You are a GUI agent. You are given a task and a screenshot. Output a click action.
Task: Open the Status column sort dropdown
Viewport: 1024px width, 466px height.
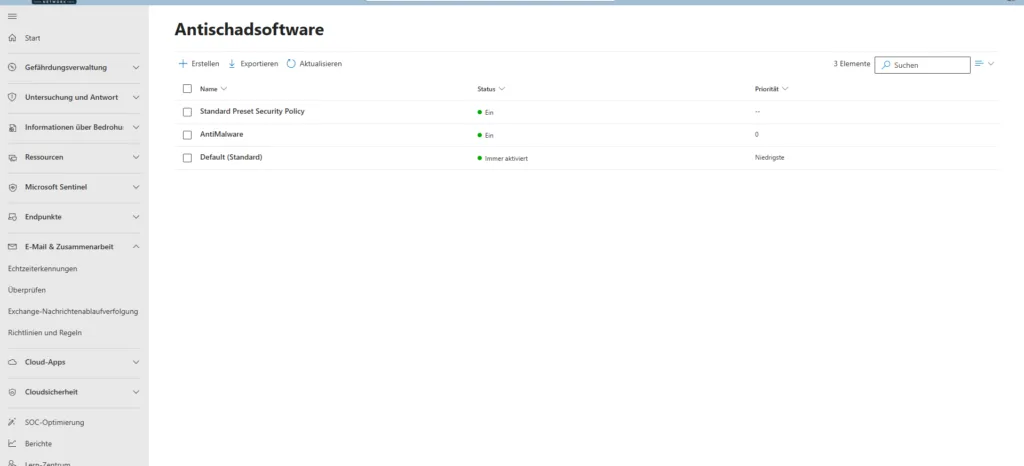click(501, 89)
